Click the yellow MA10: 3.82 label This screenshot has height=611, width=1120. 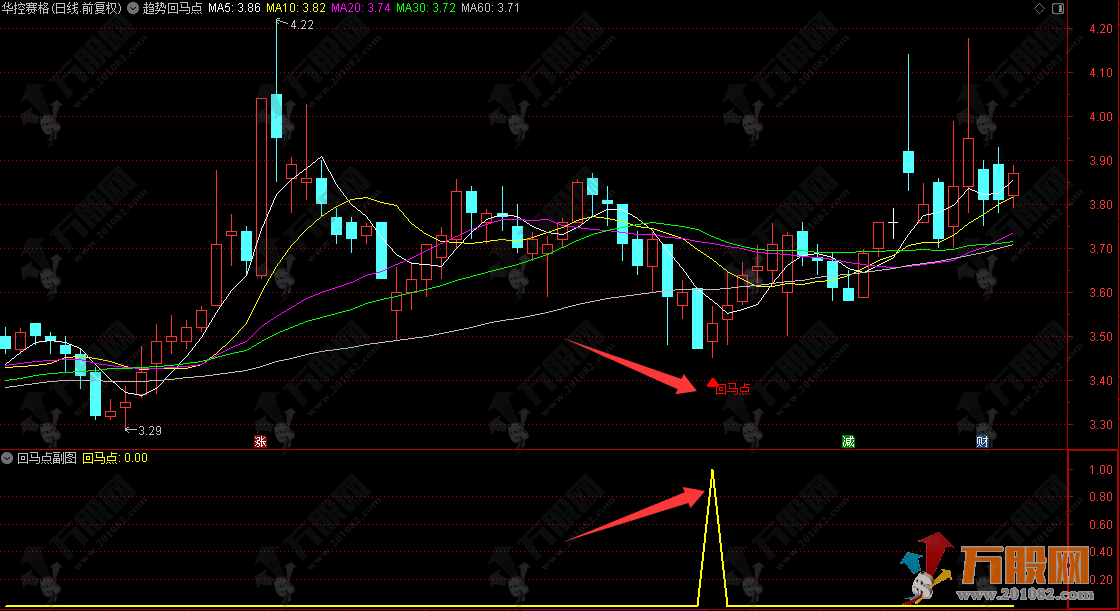[296, 9]
